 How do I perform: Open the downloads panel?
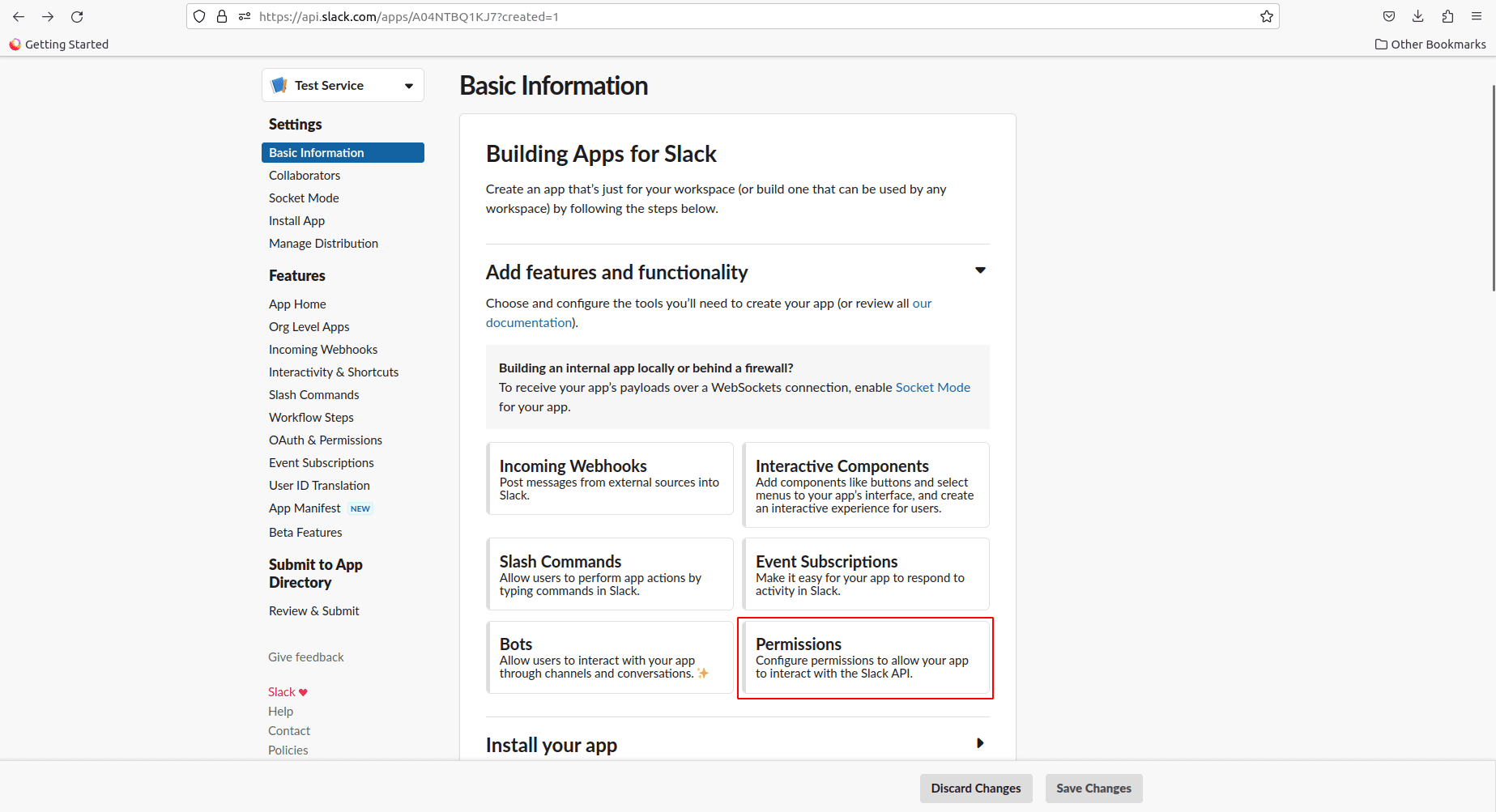[1418, 16]
